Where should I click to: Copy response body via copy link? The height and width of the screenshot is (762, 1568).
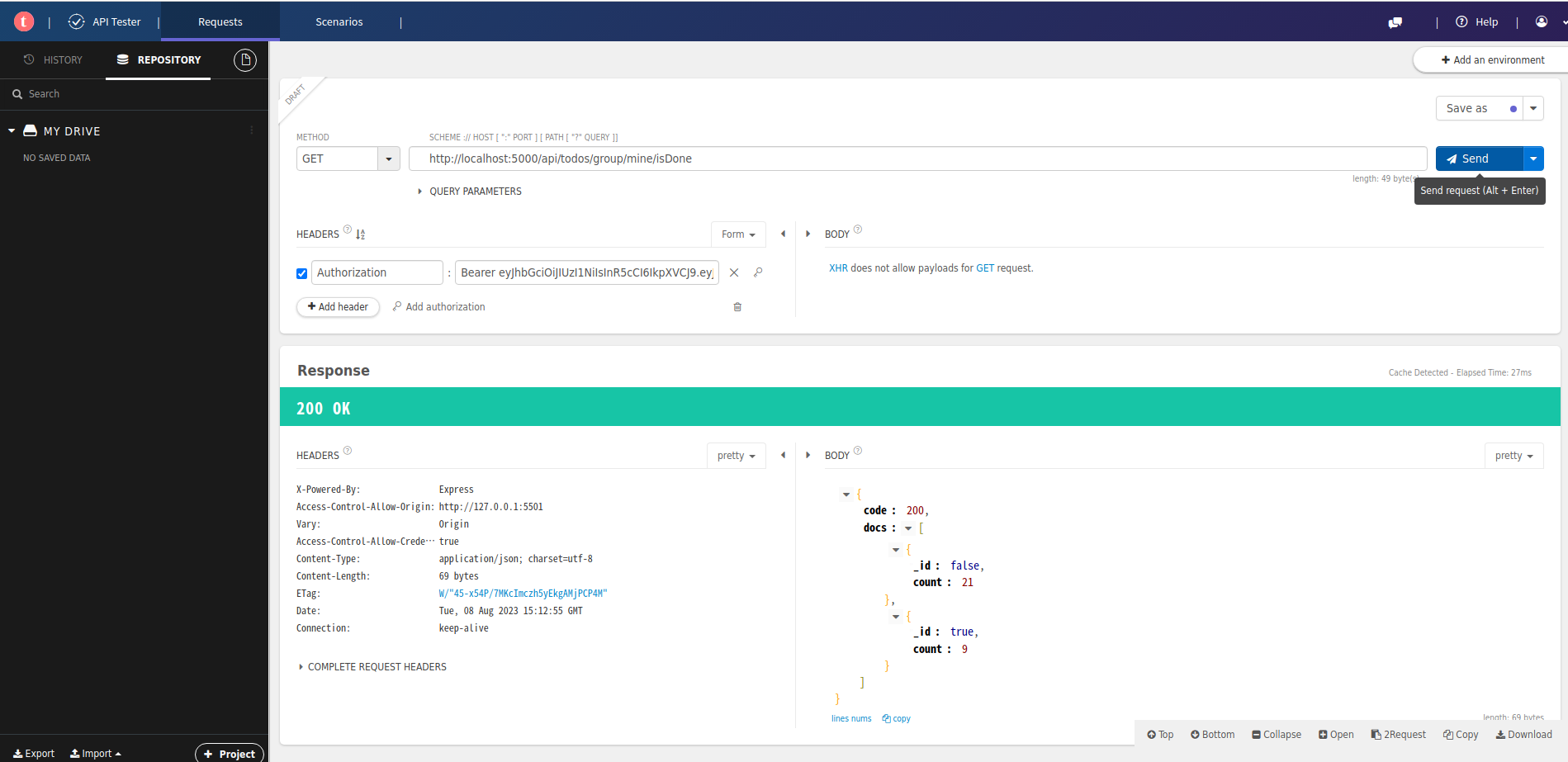pos(897,719)
